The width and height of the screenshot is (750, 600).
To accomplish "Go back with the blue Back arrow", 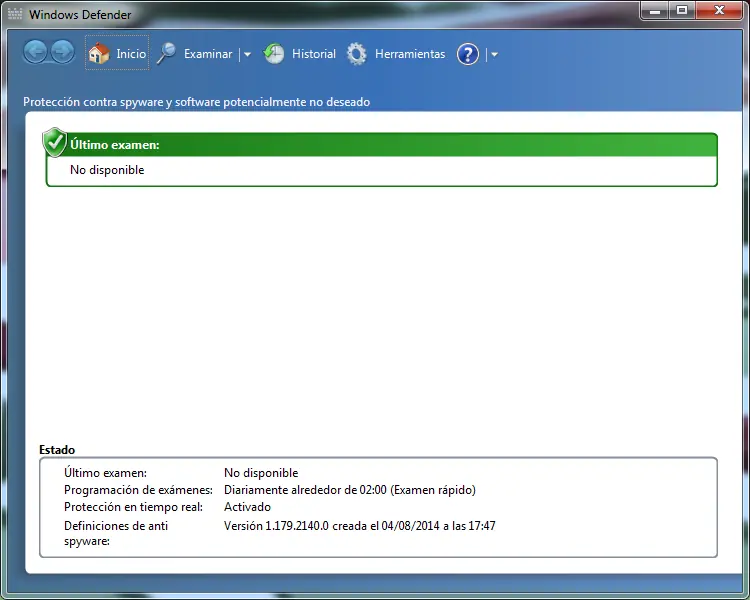I will coord(35,52).
